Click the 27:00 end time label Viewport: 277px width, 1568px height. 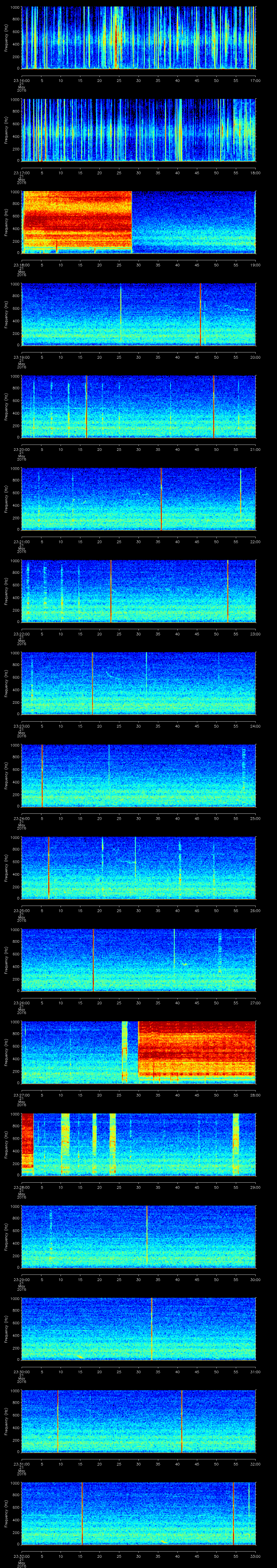(x=255, y=1003)
